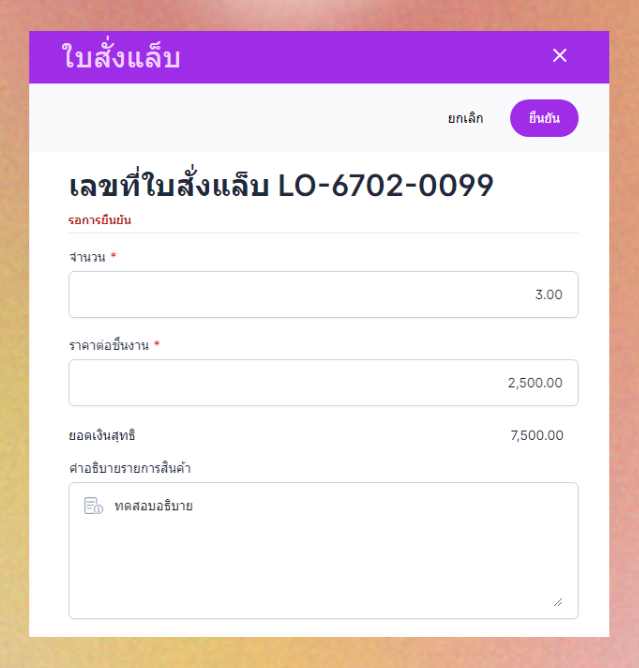Click the ยกเลิก cancel button
Viewport: 639px width, 668px height.
point(465,118)
